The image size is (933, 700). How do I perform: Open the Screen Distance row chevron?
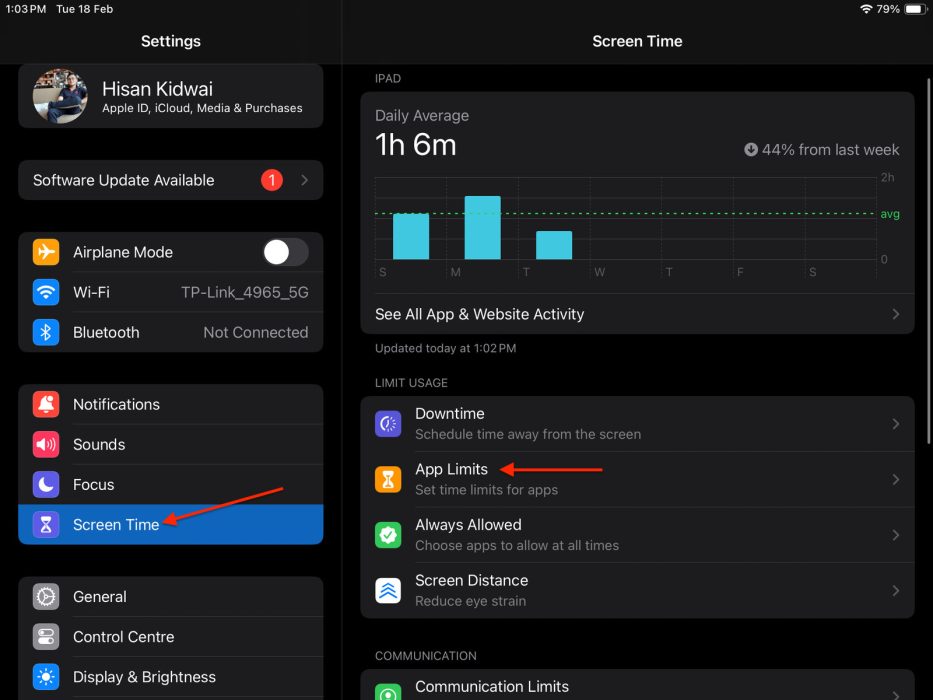click(x=896, y=590)
